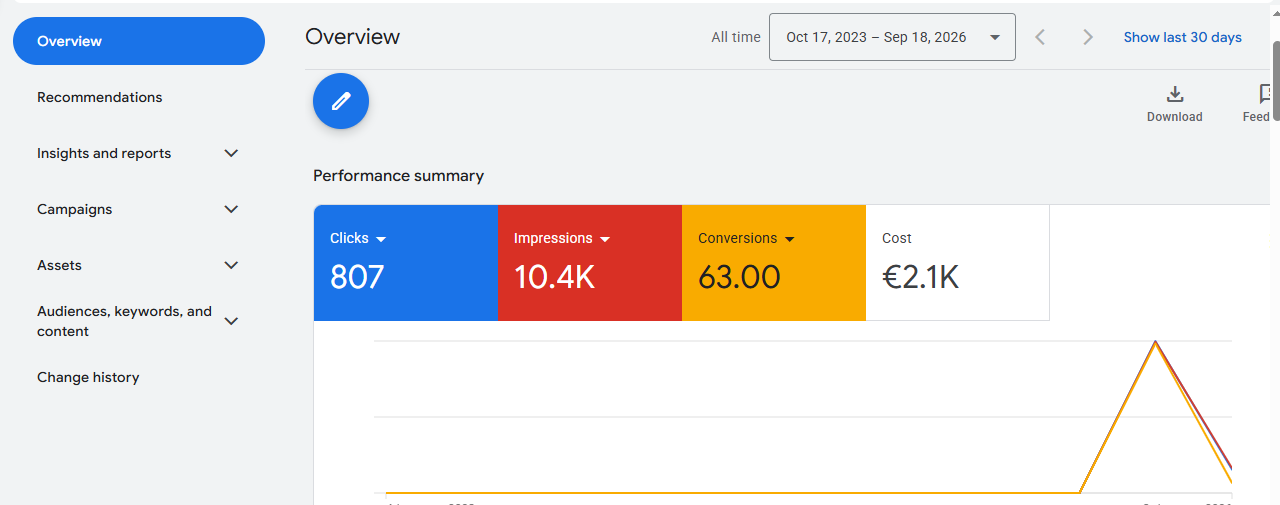Viewport: 1280px width, 505px height.
Task: Click the Overview page title
Action: [x=352, y=37]
